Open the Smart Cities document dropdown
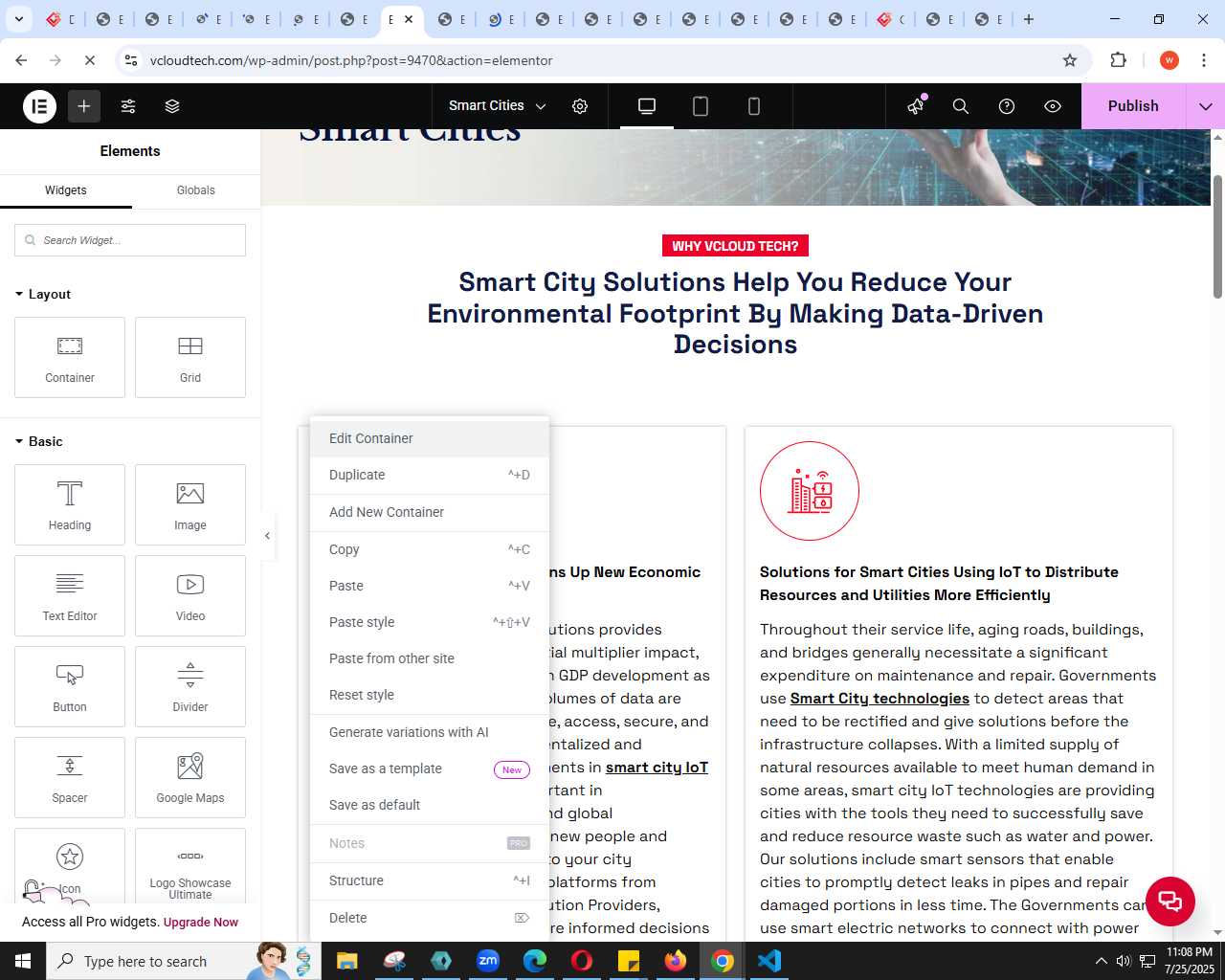1225x980 pixels. point(497,106)
